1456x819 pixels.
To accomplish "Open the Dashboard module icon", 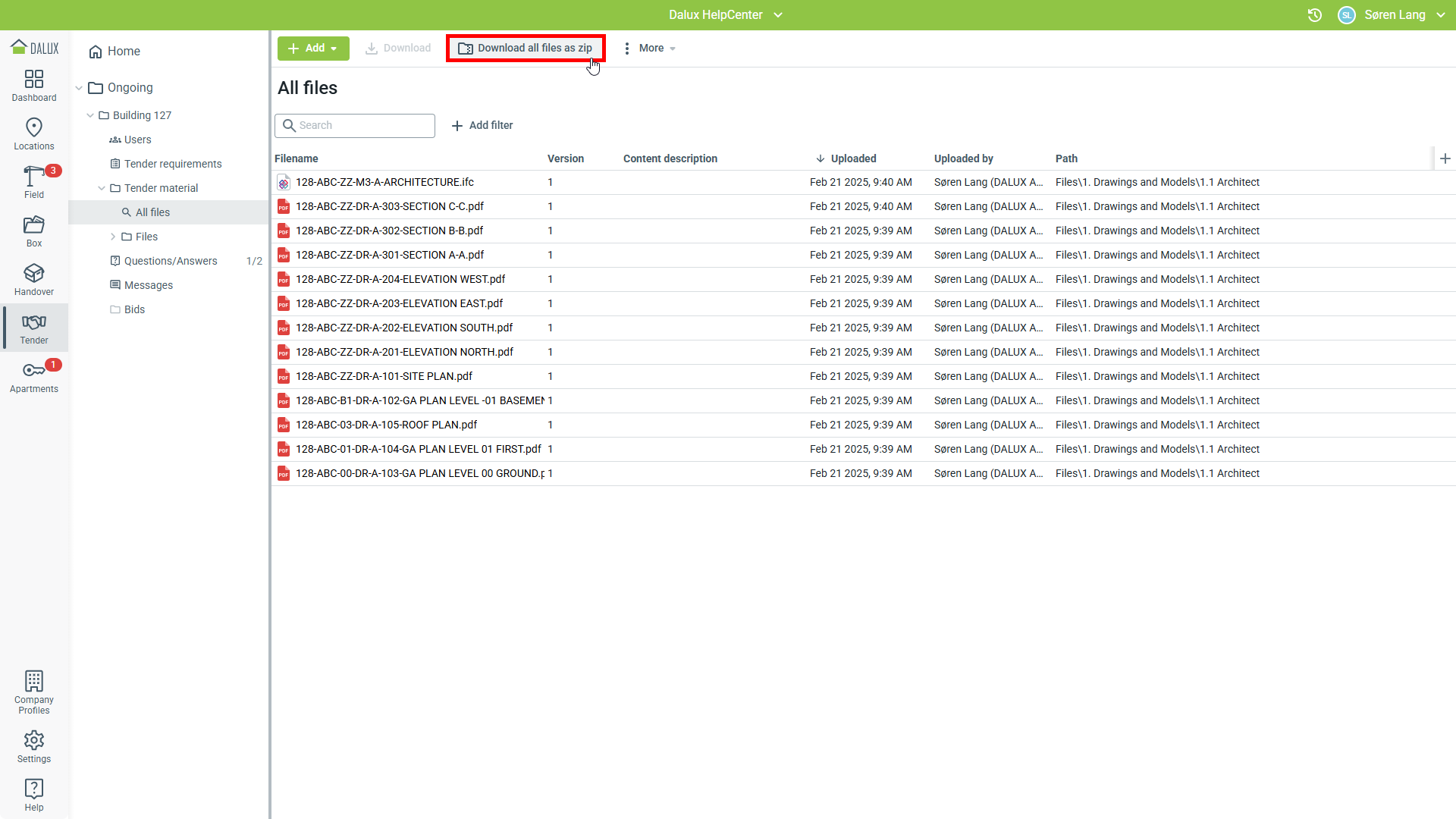I will pyautogui.click(x=34, y=80).
